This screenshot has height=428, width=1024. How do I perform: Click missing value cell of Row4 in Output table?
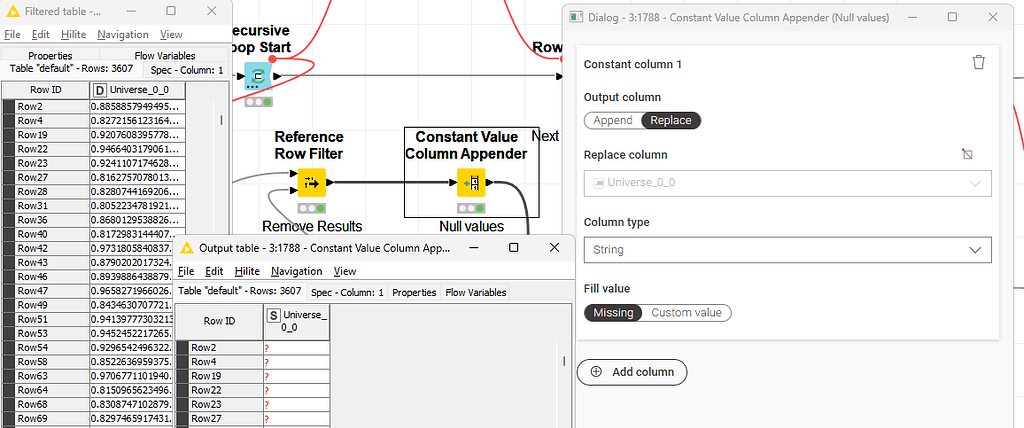pyautogui.click(x=296, y=361)
